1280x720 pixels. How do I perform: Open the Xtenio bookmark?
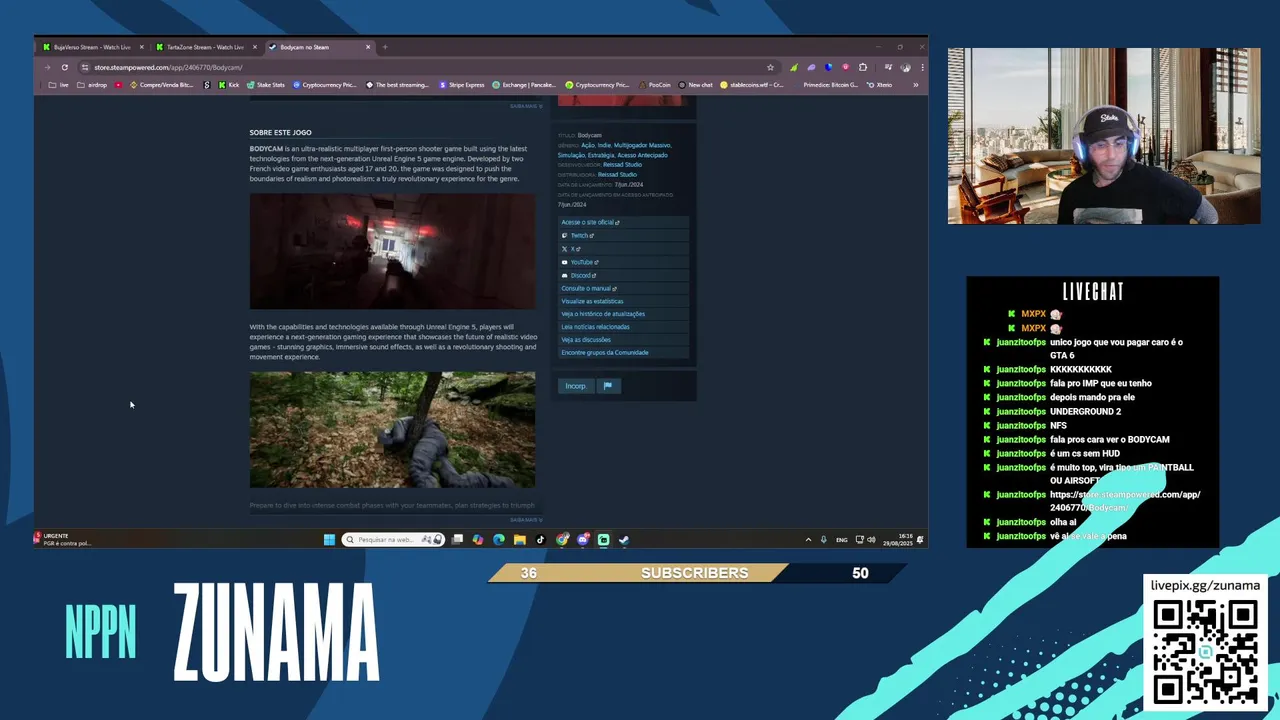tap(879, 85)
